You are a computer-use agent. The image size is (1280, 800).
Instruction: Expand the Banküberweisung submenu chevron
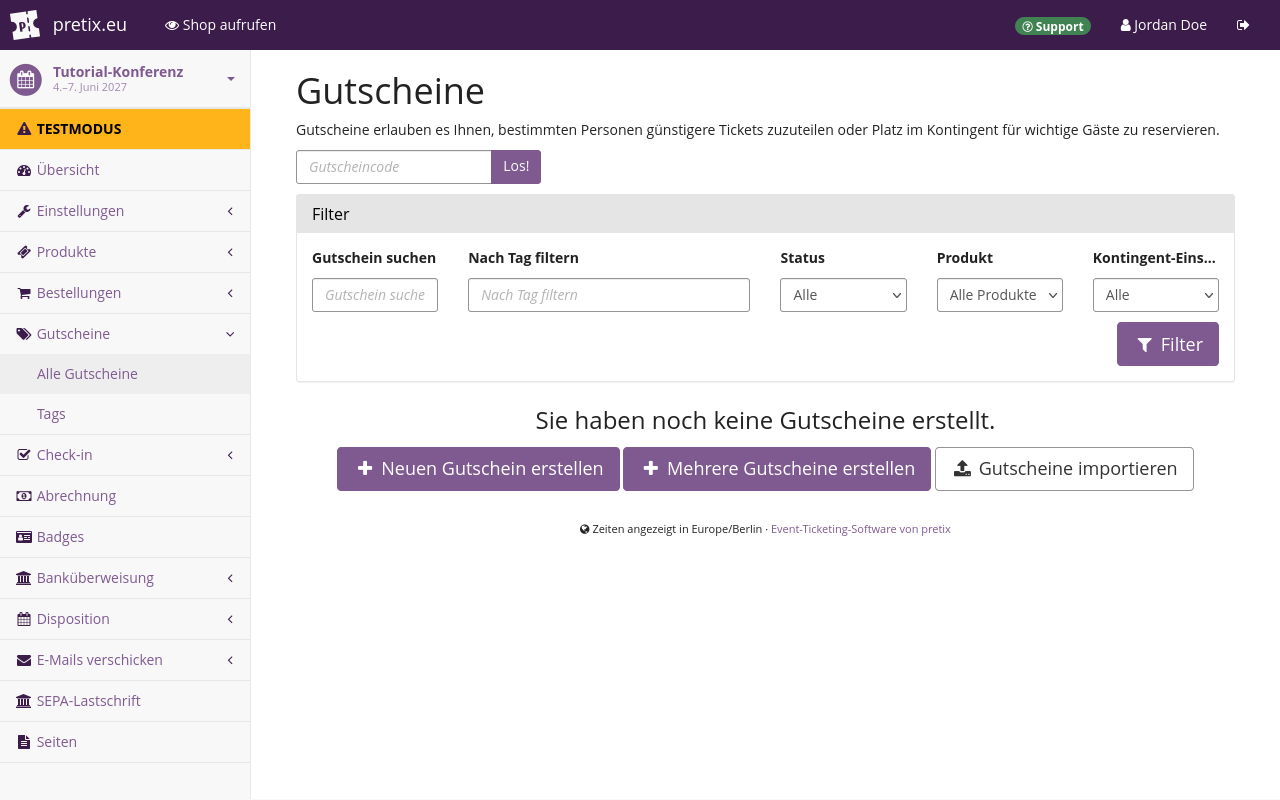(230, 578)
